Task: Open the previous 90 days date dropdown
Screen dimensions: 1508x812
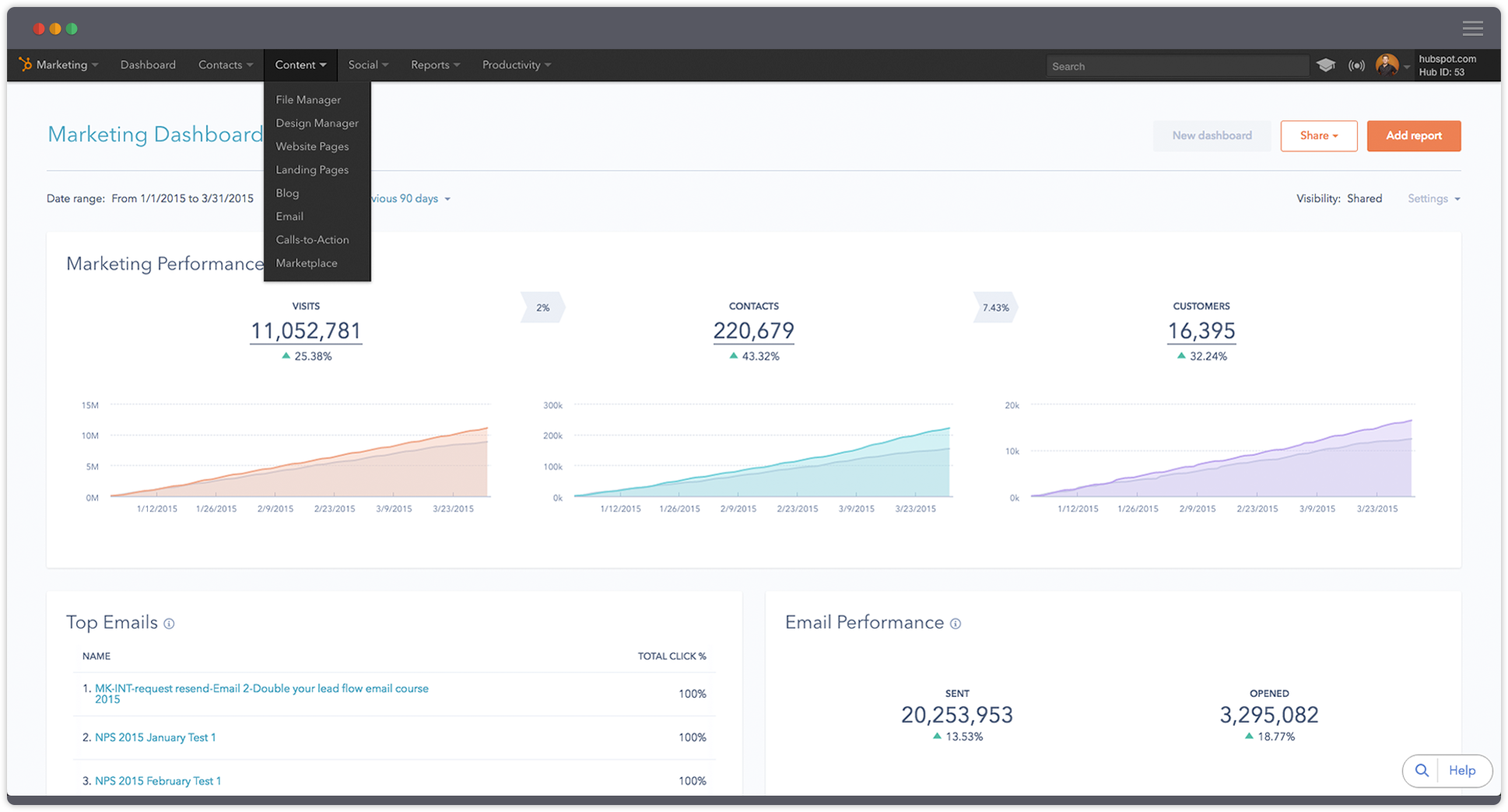Action: coord(411,199)
